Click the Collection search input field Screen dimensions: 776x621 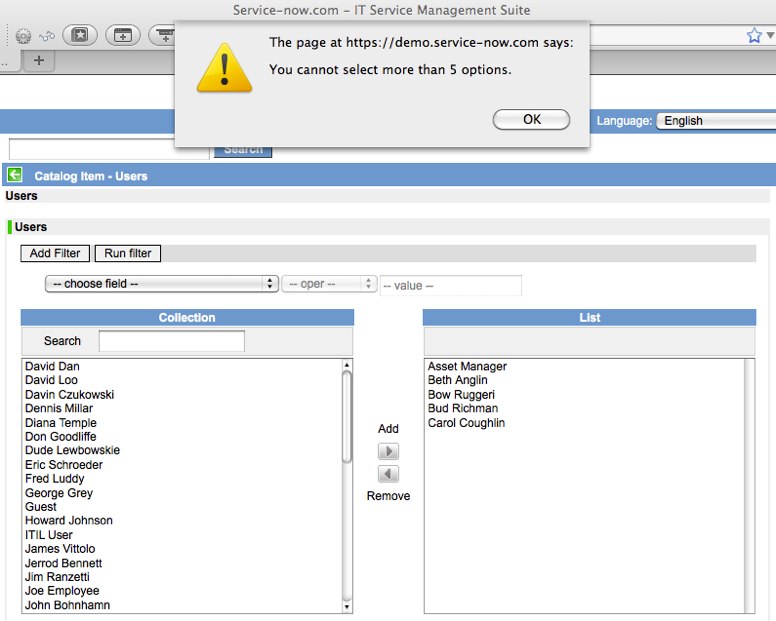(x=171, y=341)
